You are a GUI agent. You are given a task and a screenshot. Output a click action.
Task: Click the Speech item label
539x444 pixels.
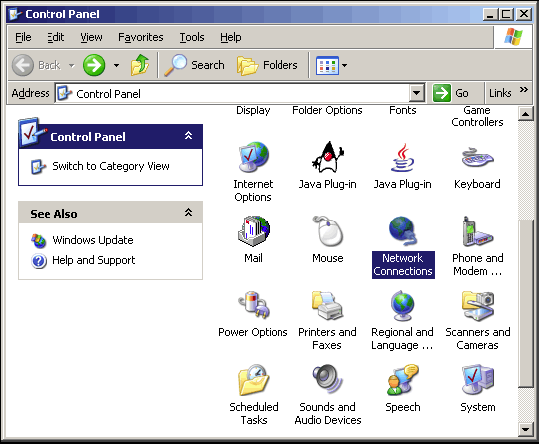pos(403,407)
